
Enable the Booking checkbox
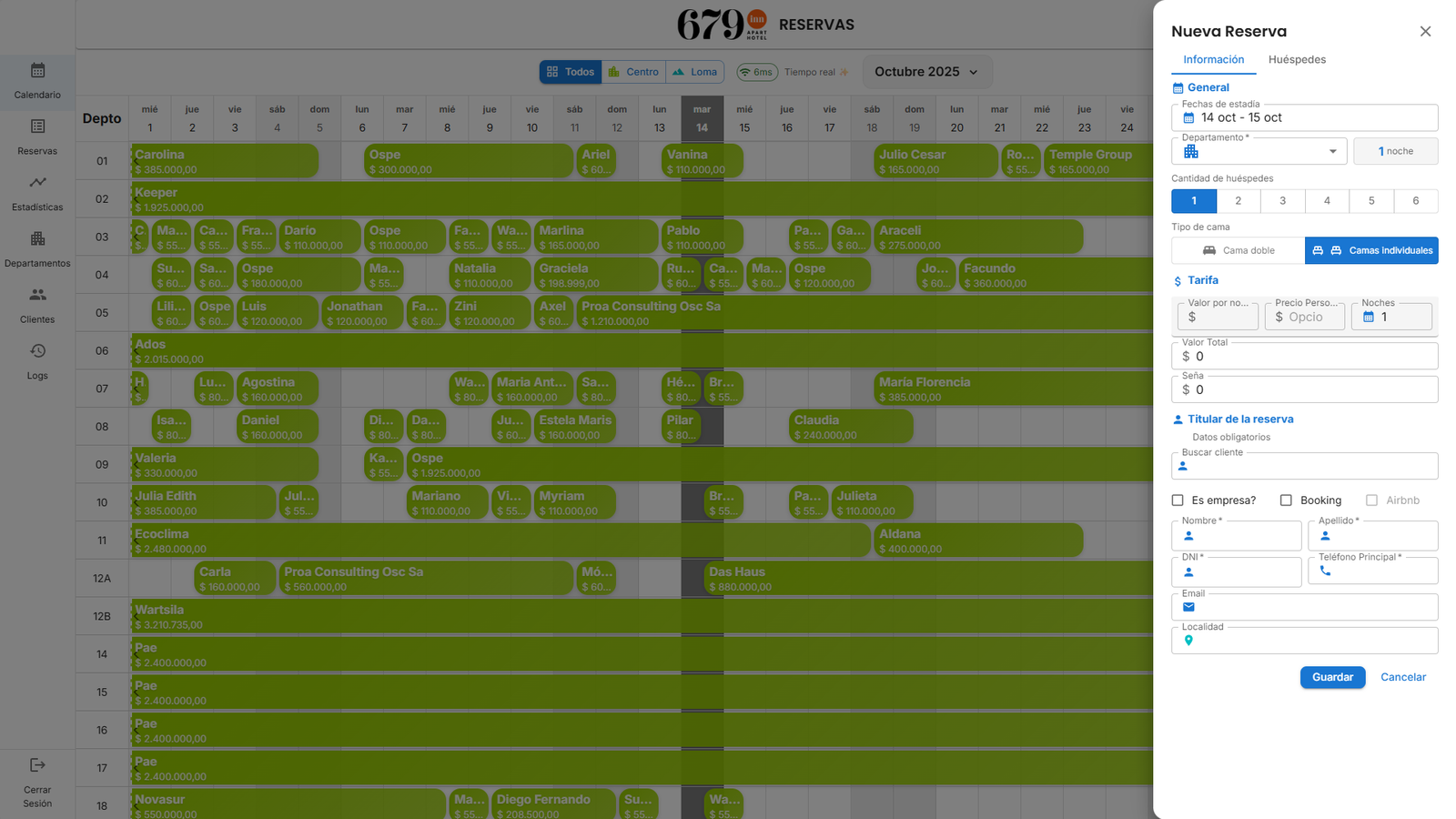pos(1286,500)
